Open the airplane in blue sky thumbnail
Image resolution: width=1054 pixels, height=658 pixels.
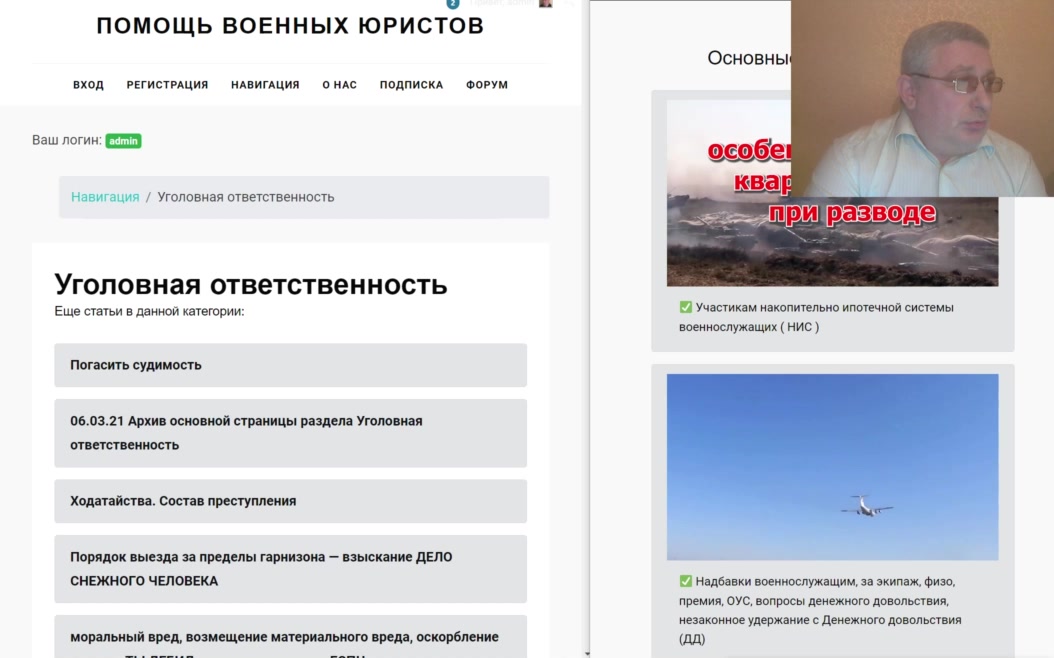tap(832, 467)
